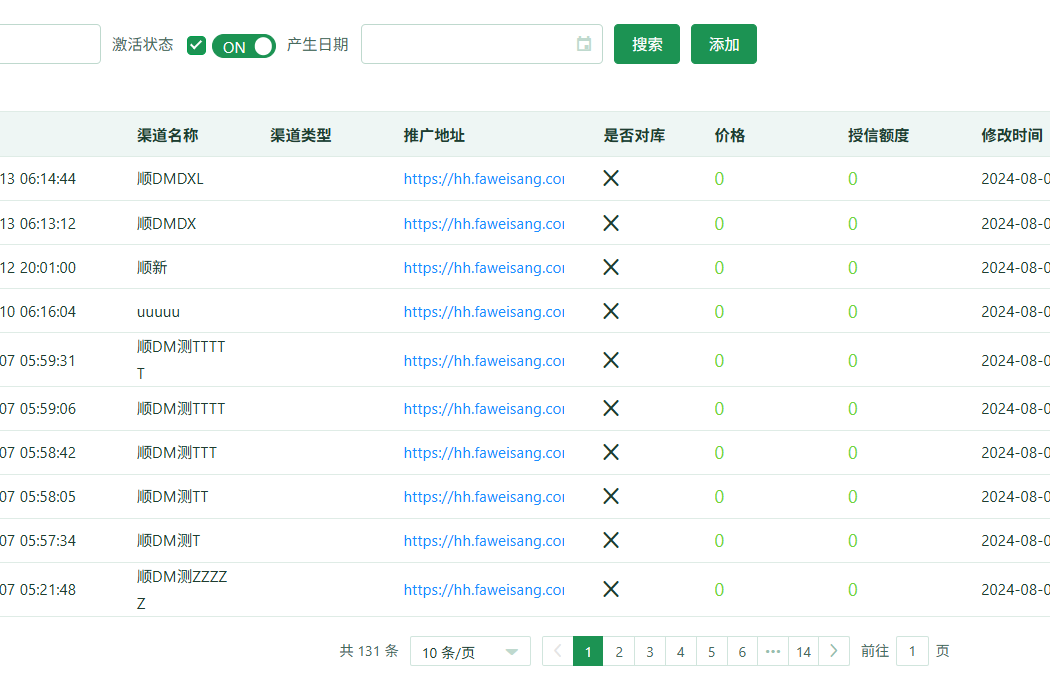Open promotion link in 05:57:34 row
The height and width of the screenshot is (682, 1050).
pyautogui.click(x=484, y=541)
